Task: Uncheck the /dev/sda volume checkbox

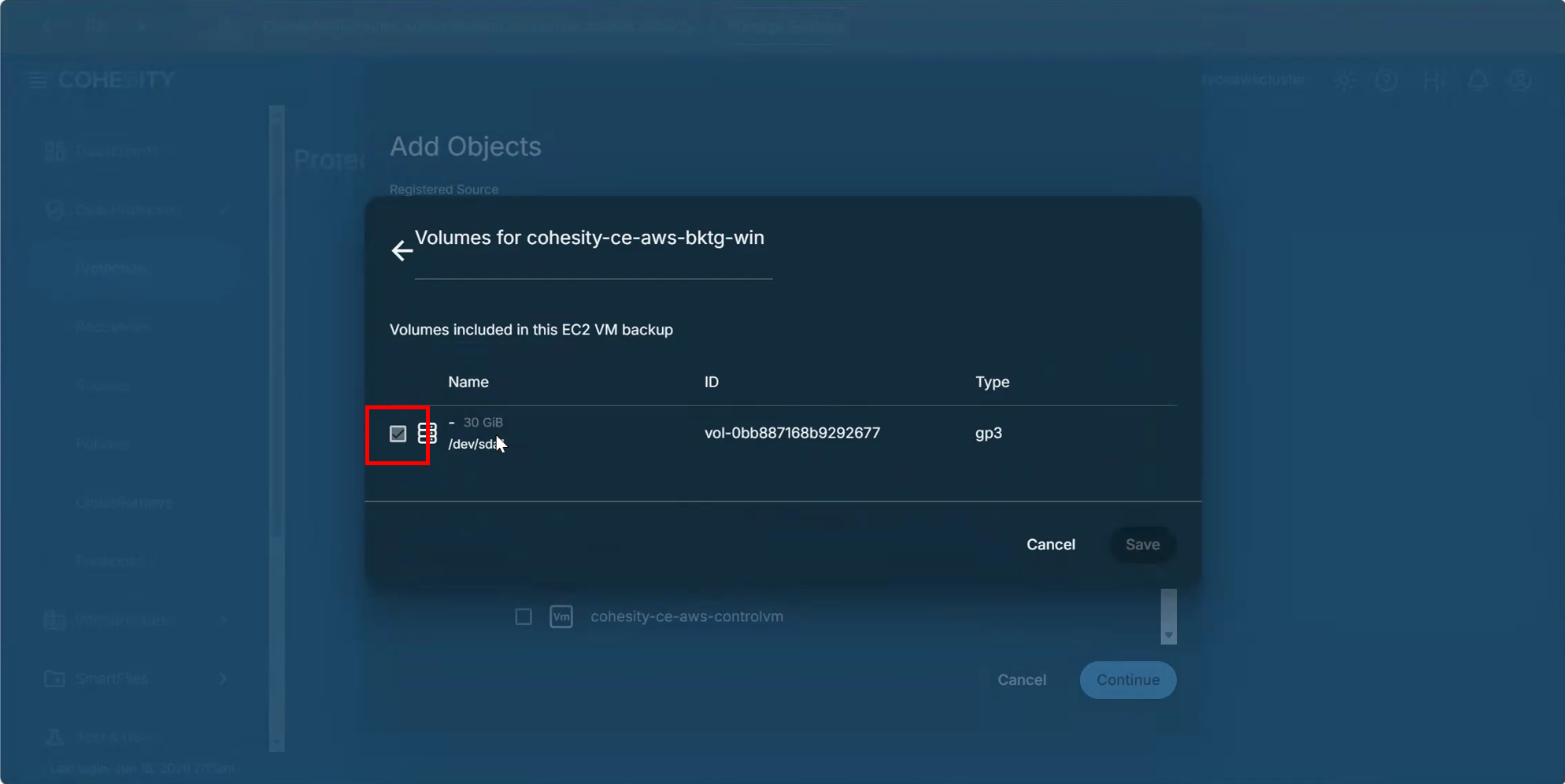Action: coord(398,434)
